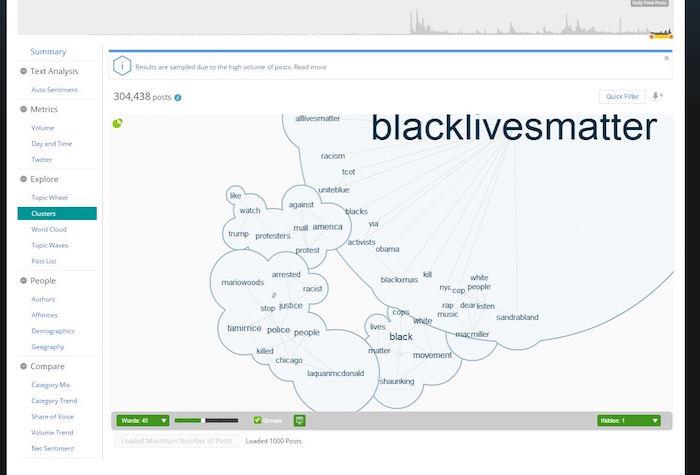Click the tallest spike in volume timeline
Image resolution: width=700 pixels, height=475 pixels.
pos(417,21)
